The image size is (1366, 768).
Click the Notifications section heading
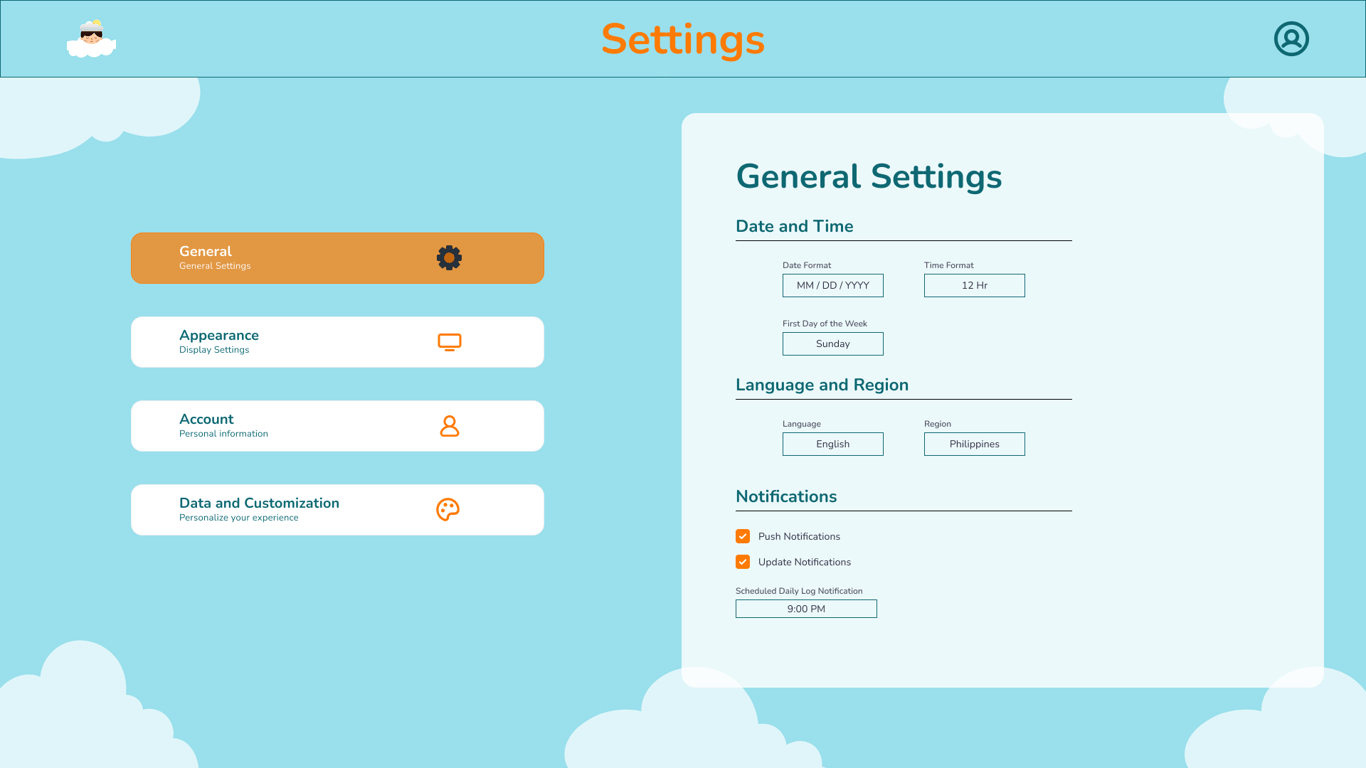coord(786,497)
